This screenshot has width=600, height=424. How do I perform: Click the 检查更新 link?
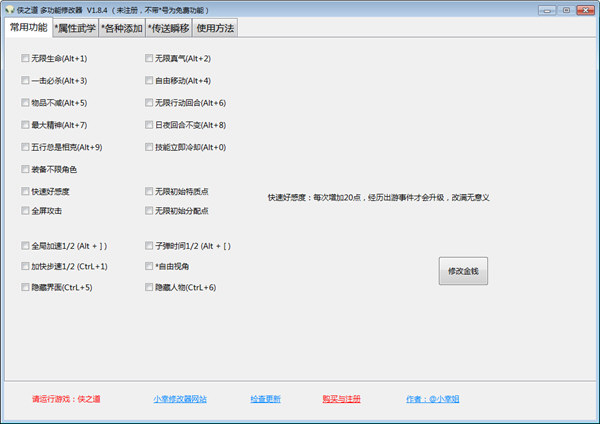(265, 399)
